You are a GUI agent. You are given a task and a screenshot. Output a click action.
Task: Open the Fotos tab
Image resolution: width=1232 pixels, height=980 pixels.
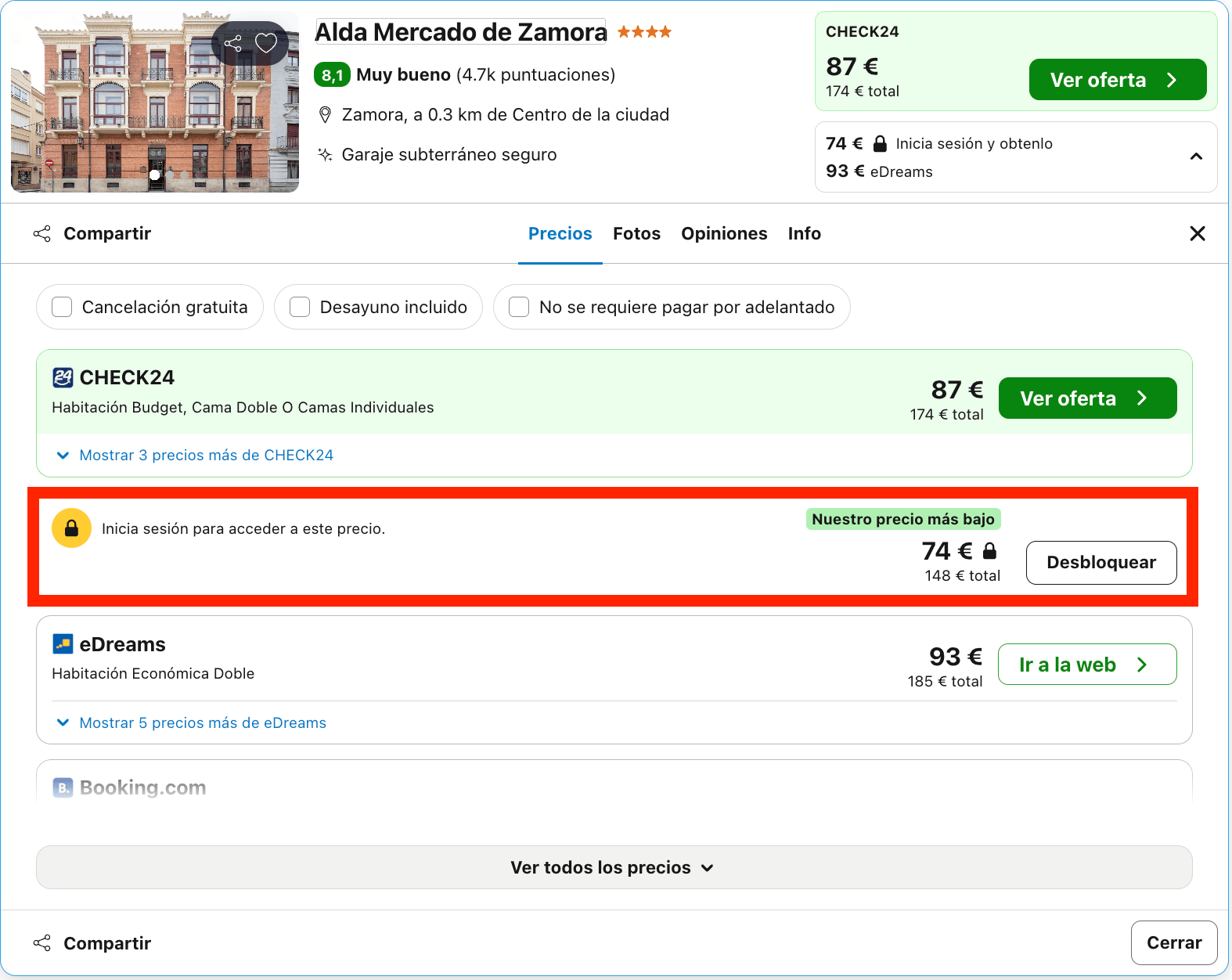pyautogui.click(x=636, y=233)
